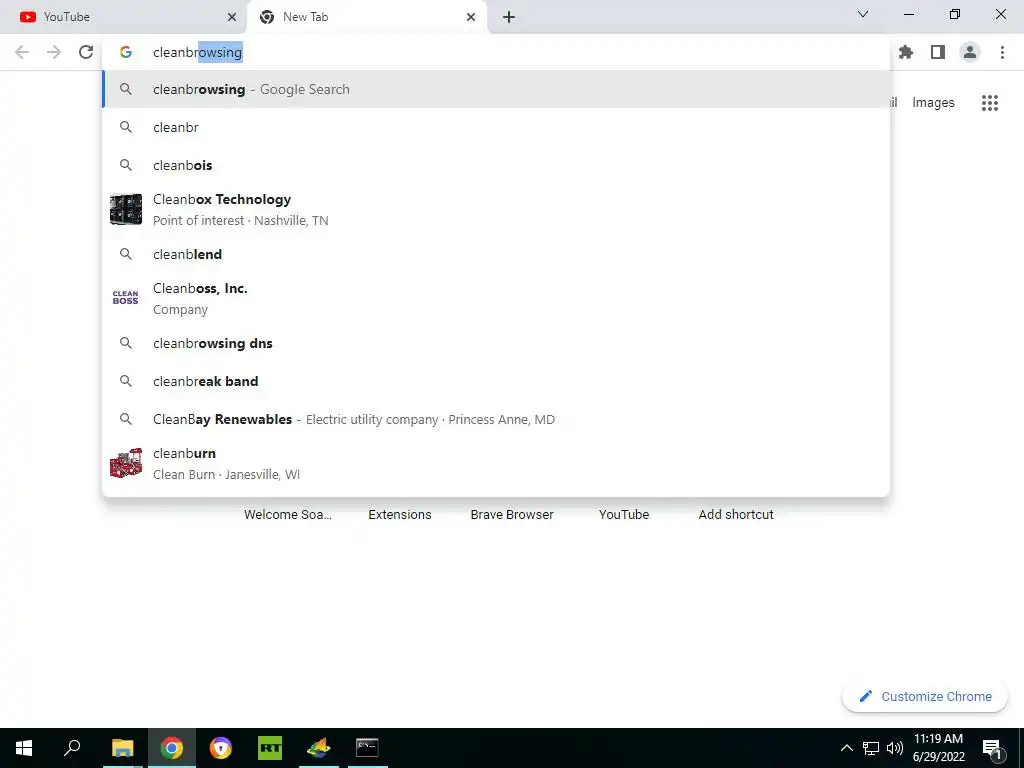This screenshot has width=1024, height=768.
Task: Click the browser forward arrow
Action: tap(54, 52)
